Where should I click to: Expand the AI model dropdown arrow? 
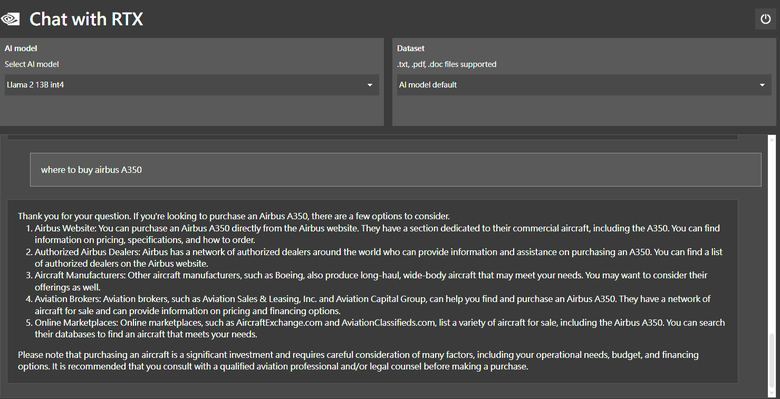[x=370, y=85]
